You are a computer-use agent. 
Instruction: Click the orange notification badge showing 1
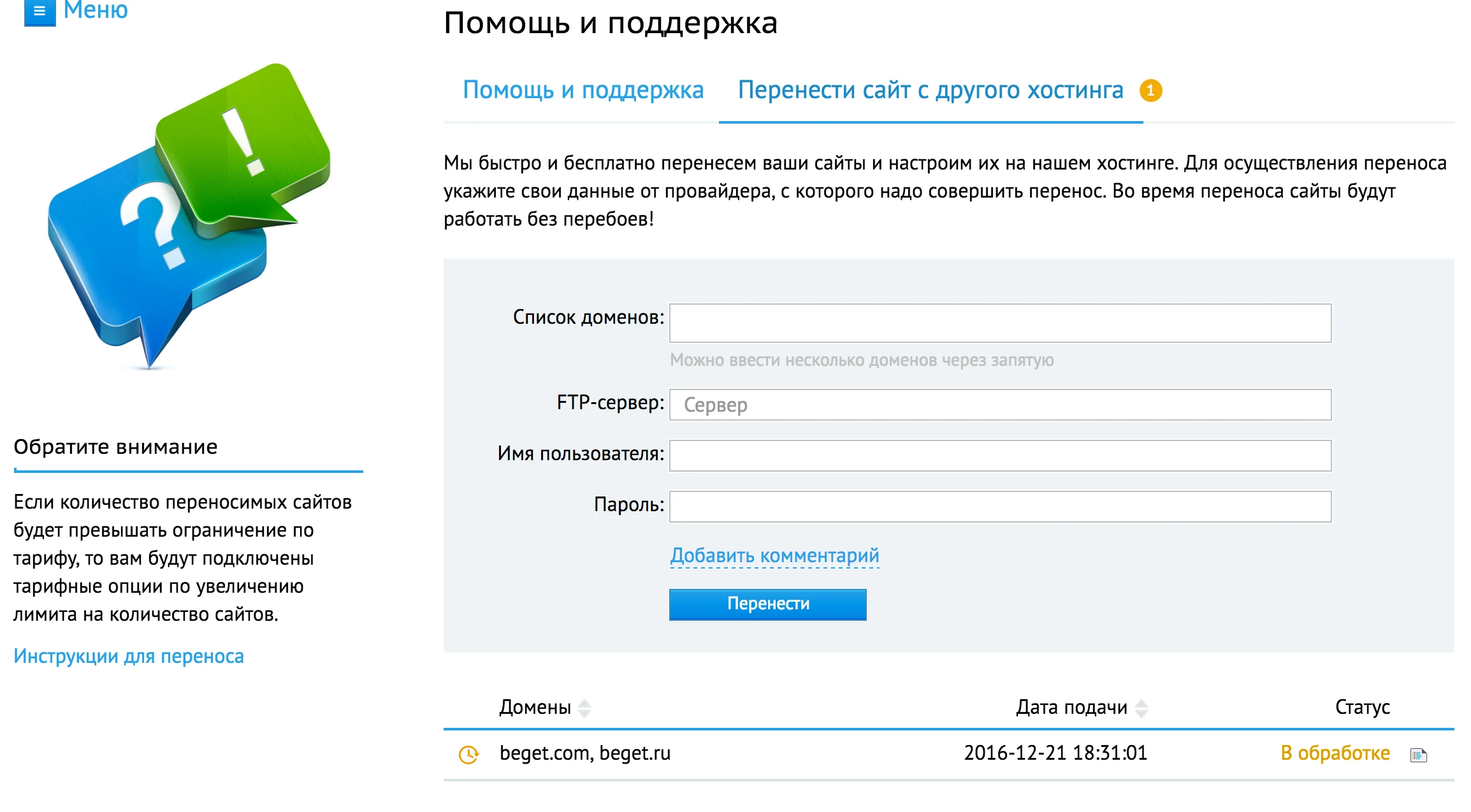1151,90
